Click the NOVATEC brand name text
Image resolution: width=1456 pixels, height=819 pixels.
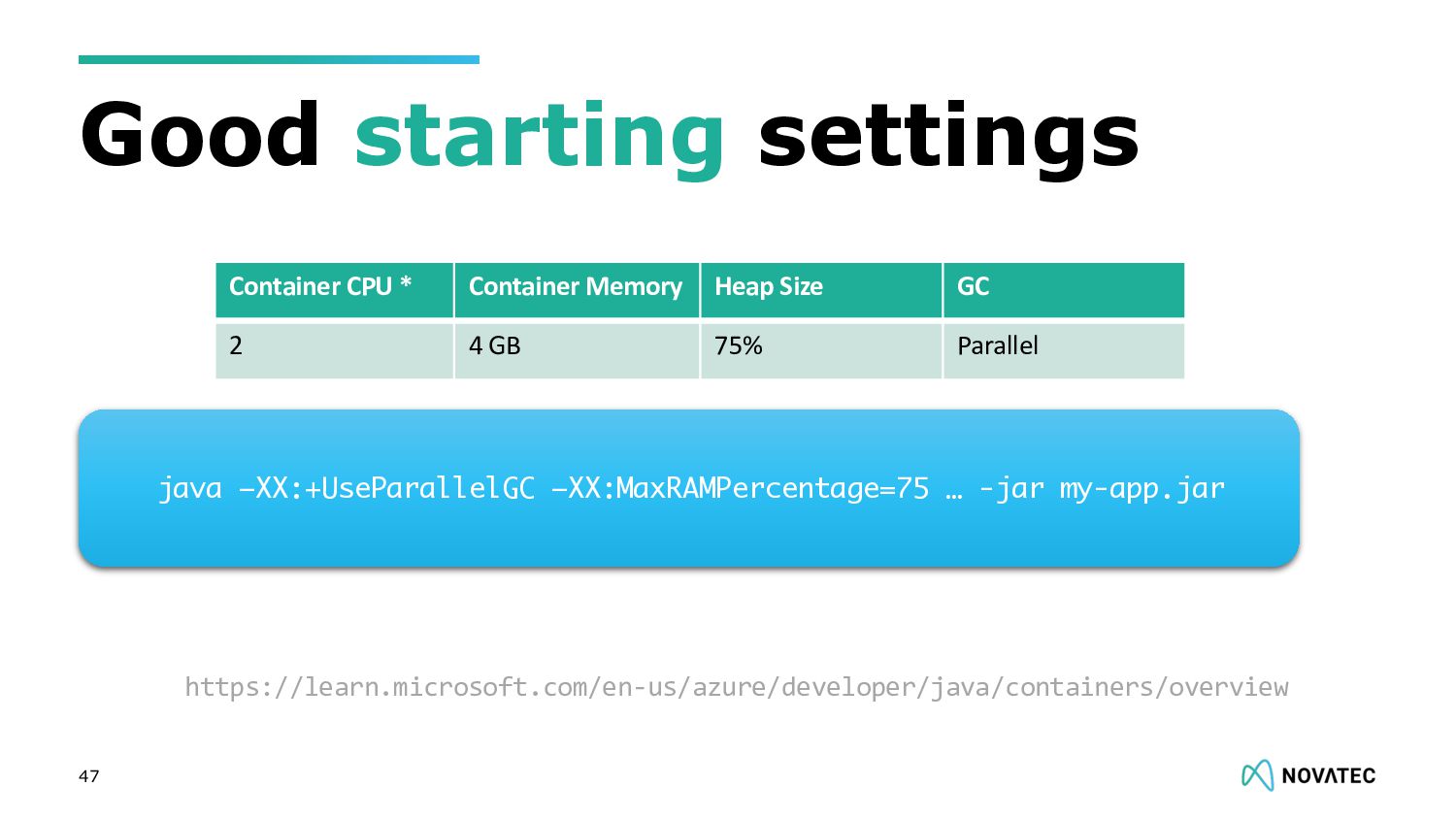(x=1329, y=775)
